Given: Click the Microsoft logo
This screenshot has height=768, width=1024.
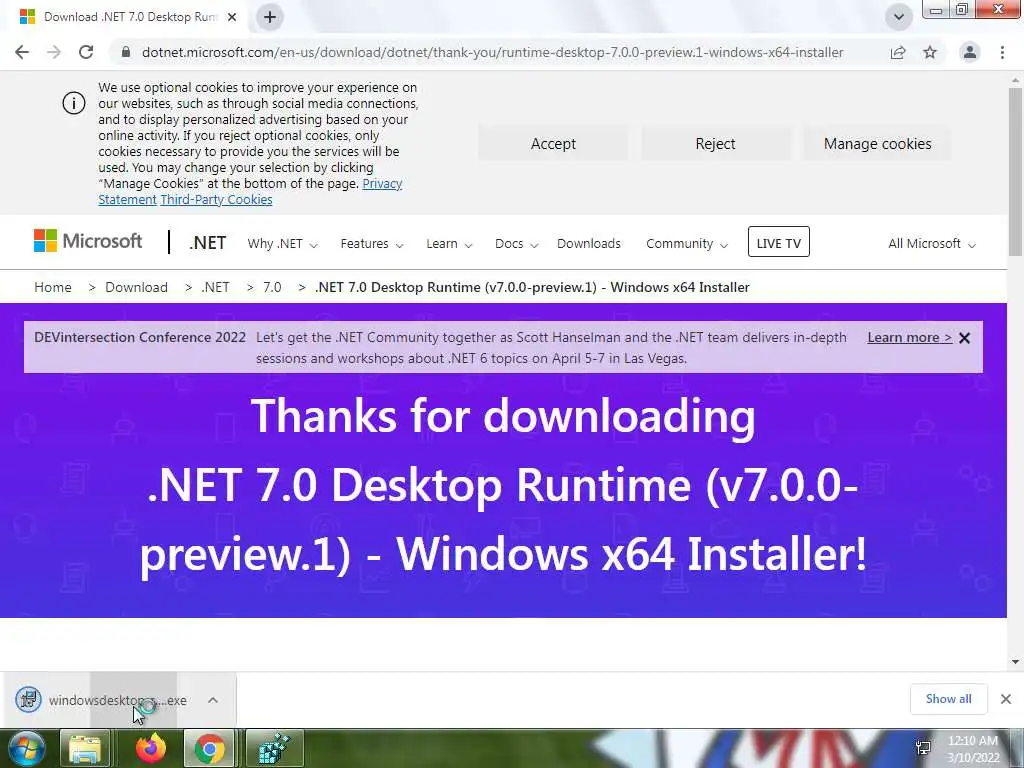Looking at the screenshot, I should (x=88, y=241).
